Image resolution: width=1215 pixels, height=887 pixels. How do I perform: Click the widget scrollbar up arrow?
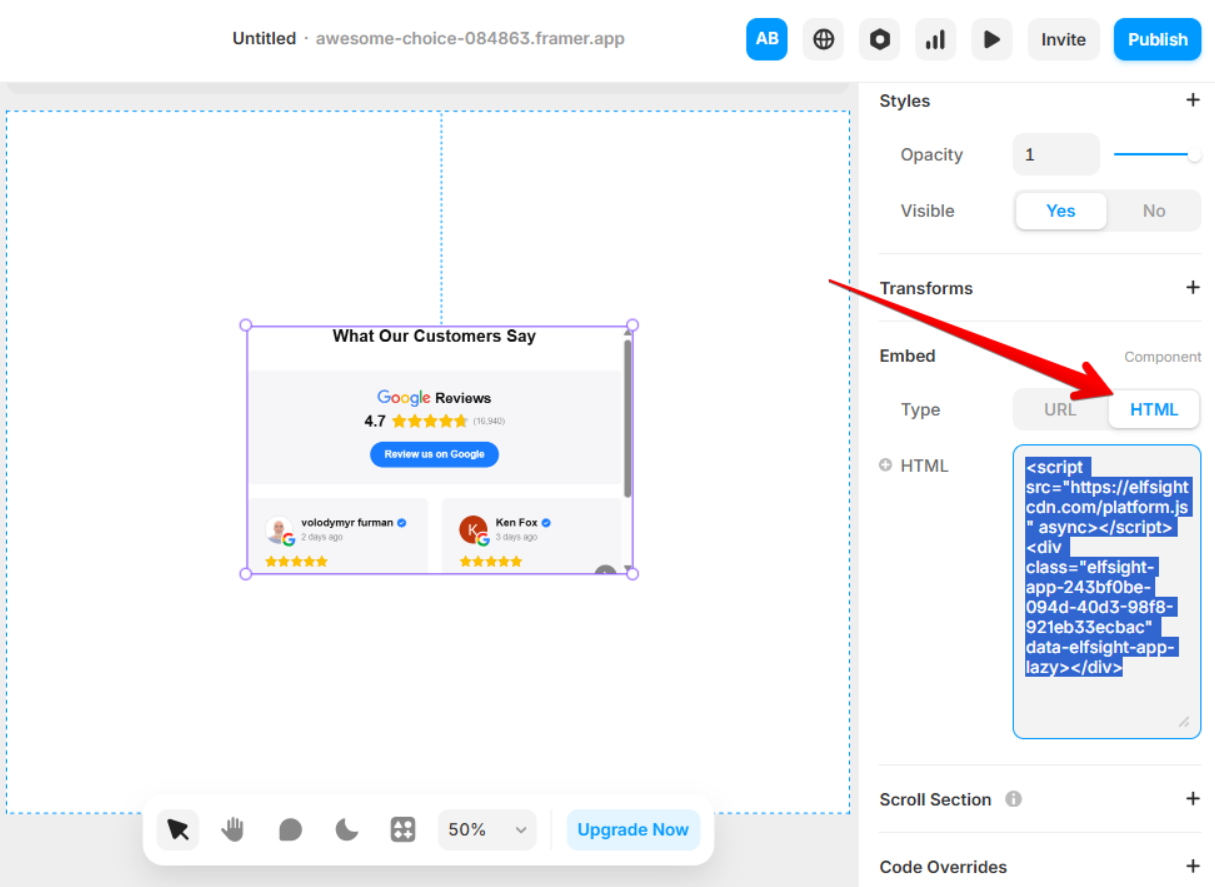point(628,332)
